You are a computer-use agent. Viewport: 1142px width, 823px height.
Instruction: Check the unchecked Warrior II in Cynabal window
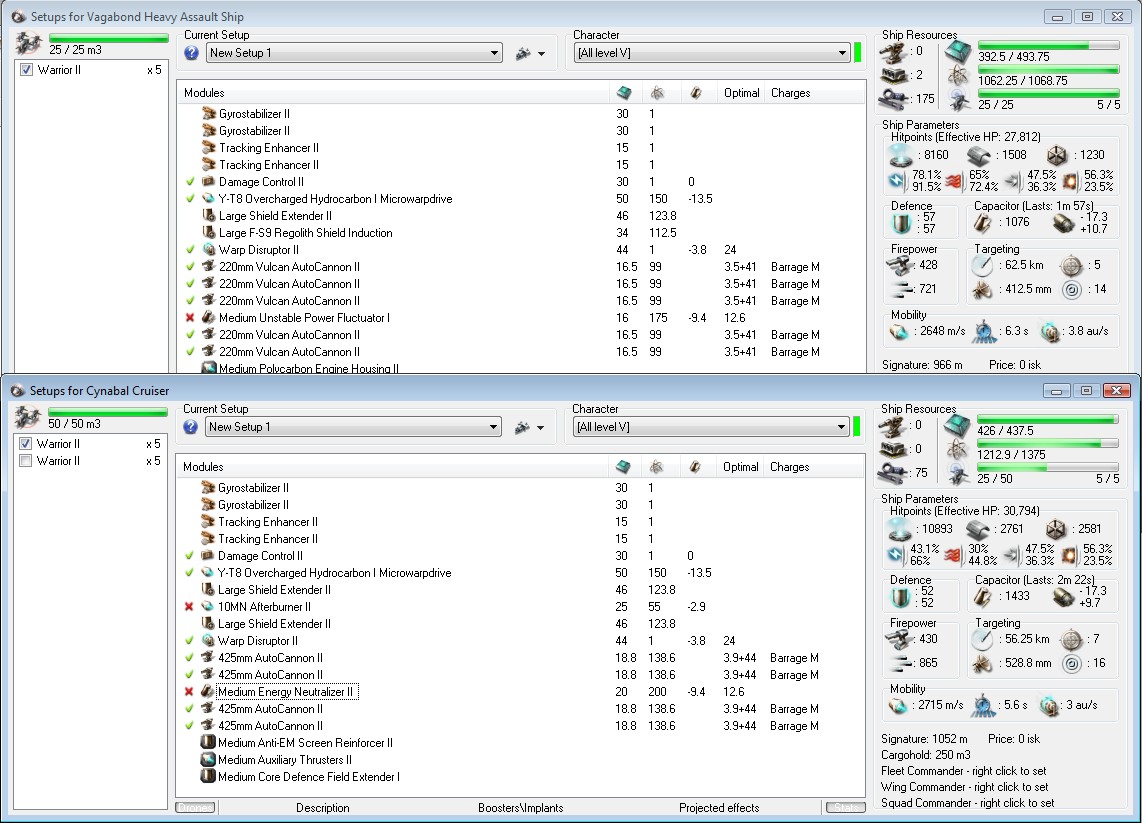26,461
